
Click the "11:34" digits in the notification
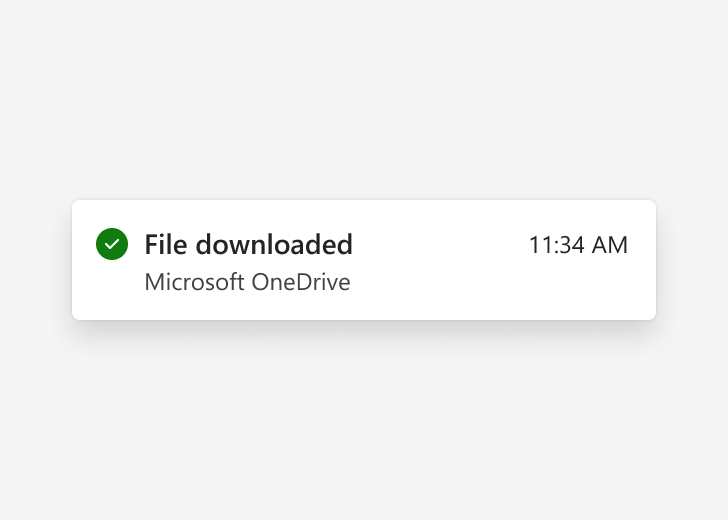[557, 245]
